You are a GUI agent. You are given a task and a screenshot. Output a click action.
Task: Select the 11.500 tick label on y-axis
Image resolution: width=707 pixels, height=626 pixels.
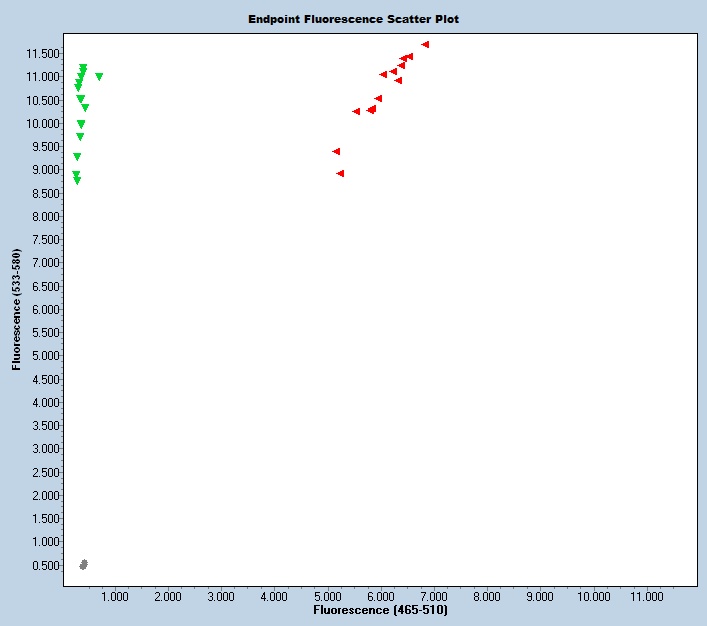43,53
